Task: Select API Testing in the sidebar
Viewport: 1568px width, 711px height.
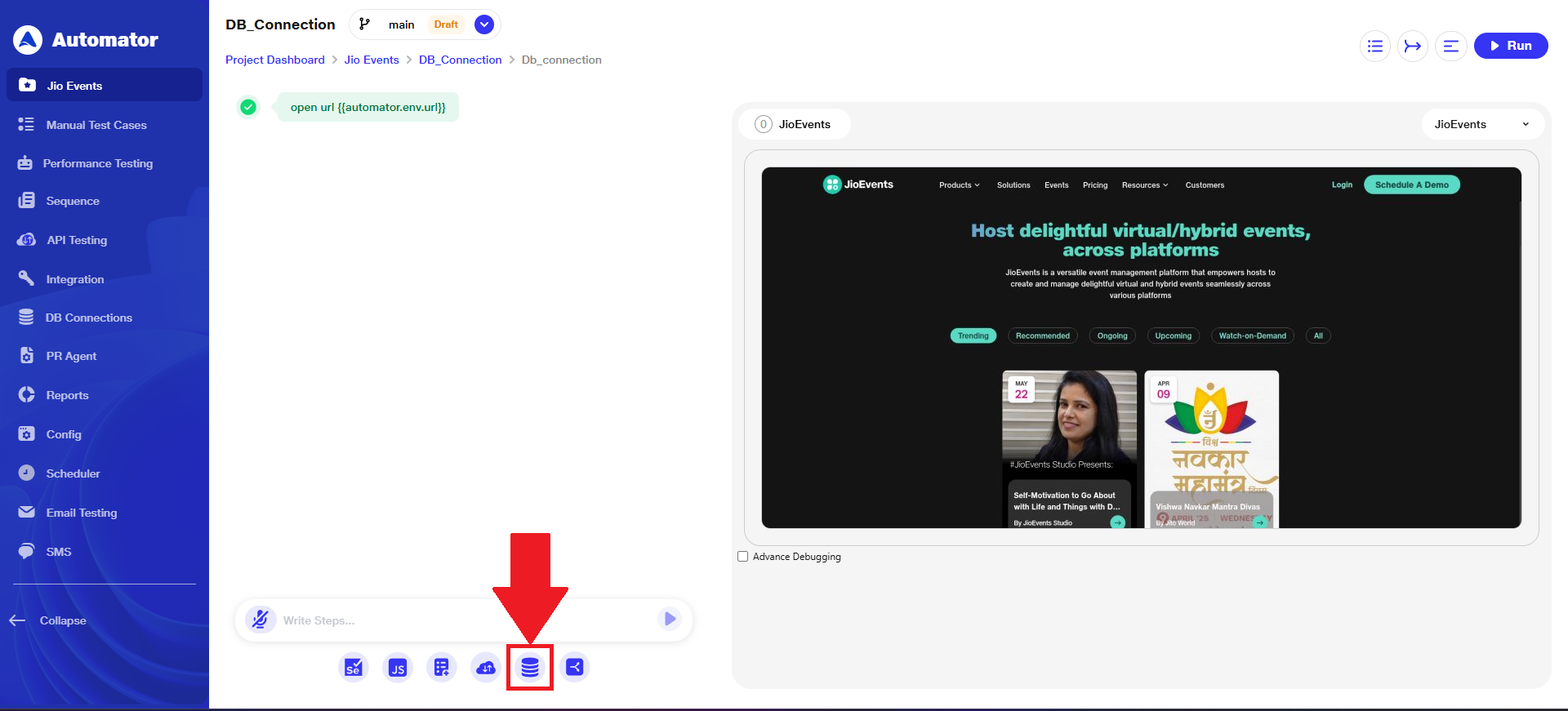Action: coord(77,240)
